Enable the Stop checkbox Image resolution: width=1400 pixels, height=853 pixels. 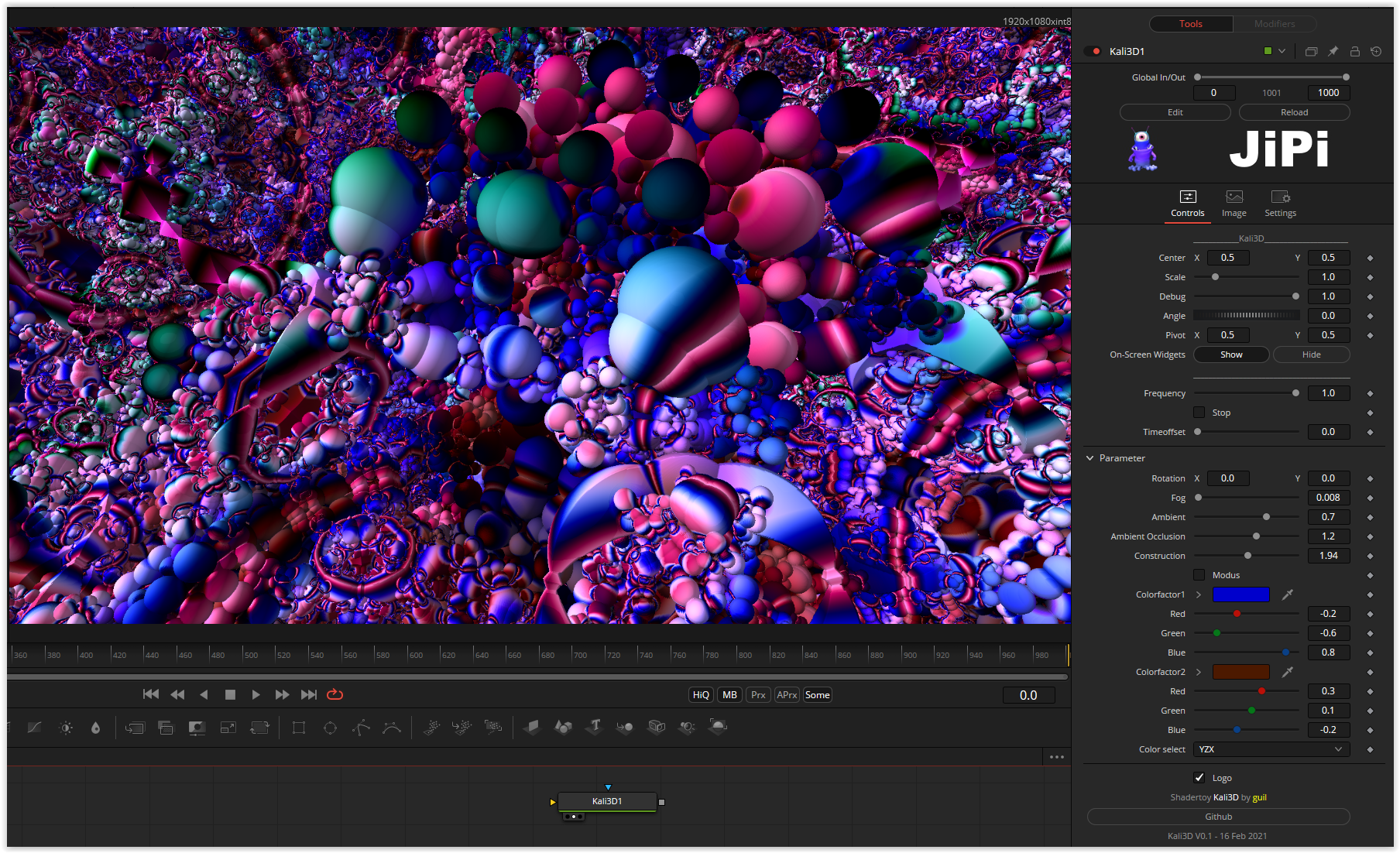[1199, 413]
